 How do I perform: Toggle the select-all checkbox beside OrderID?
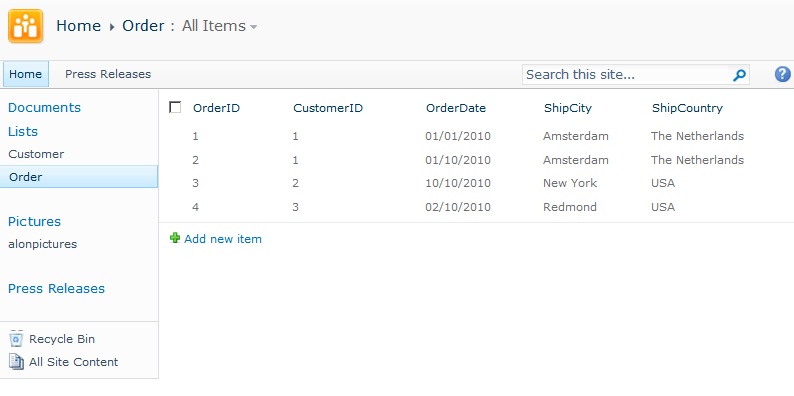coord(175,107)
